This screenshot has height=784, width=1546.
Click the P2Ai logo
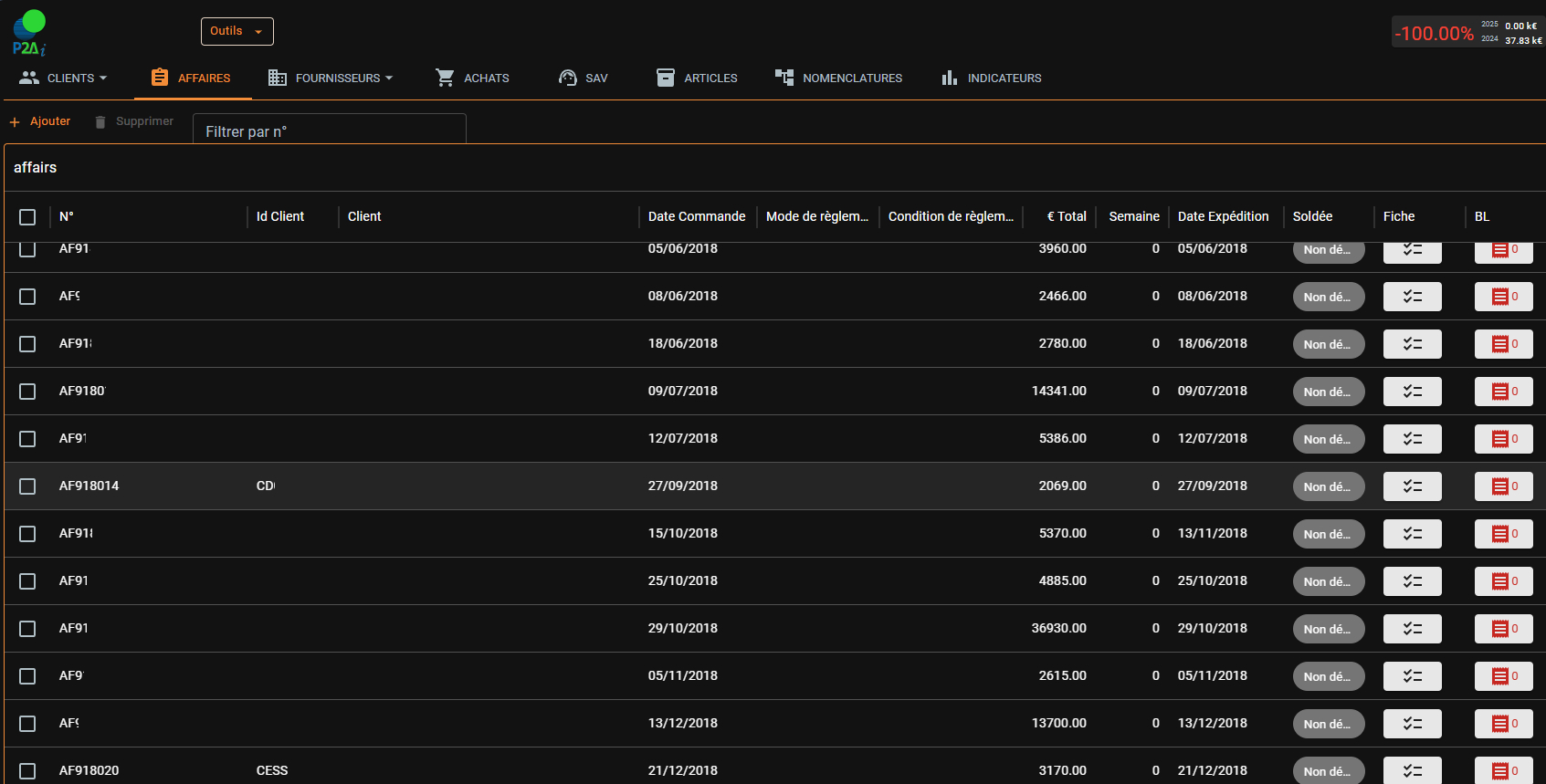pyautogui.click(x=29, y=33)
